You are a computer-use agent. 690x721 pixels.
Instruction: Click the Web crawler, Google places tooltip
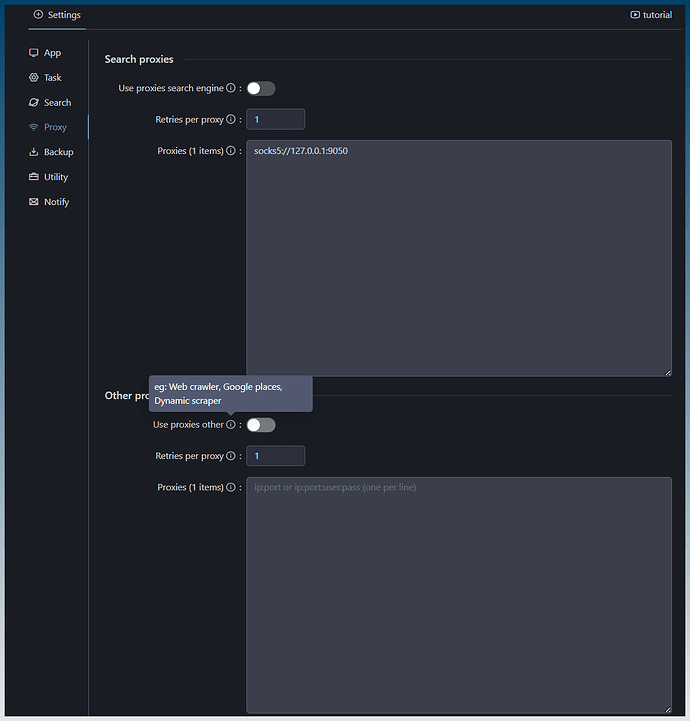pyautogui.click(x=230, y=394)
